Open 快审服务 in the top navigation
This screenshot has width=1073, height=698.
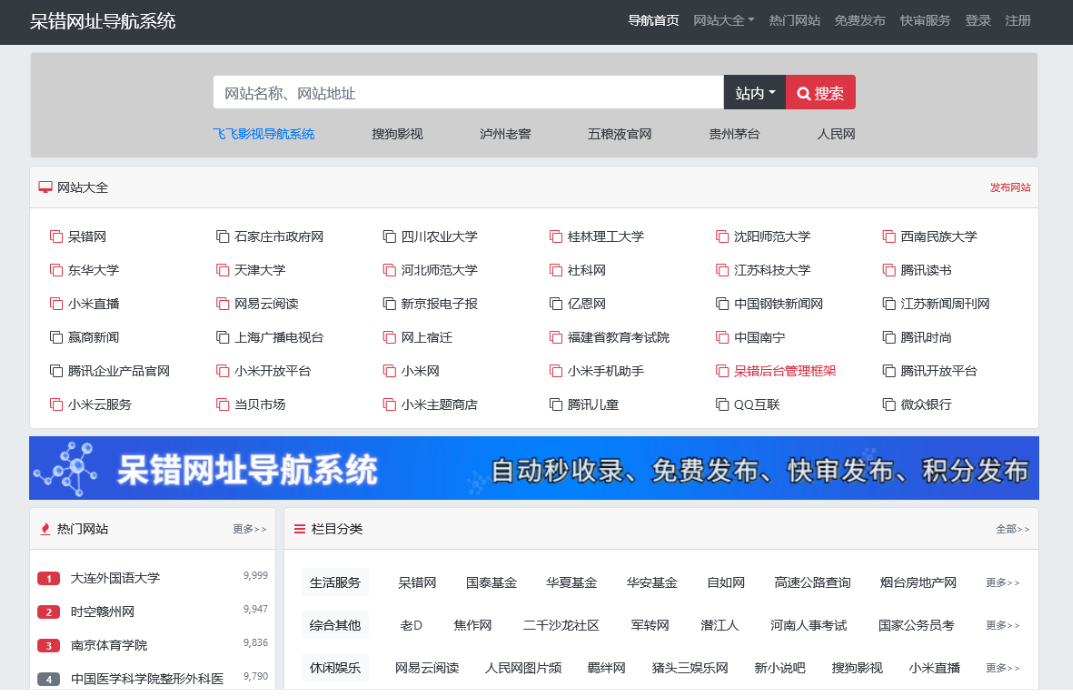click(925, 21)
